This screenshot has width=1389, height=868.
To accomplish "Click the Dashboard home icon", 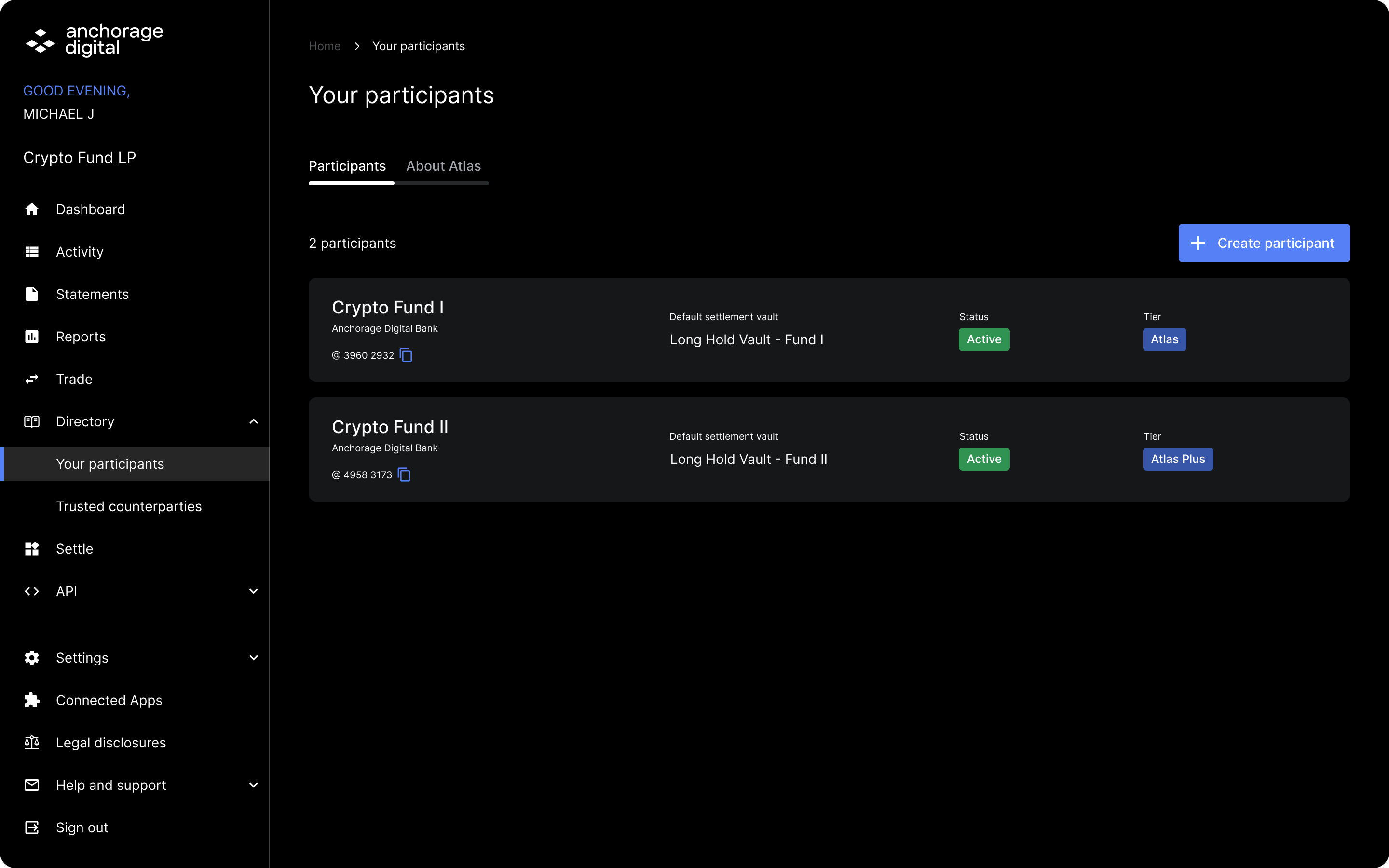I will tap(32, 210).
